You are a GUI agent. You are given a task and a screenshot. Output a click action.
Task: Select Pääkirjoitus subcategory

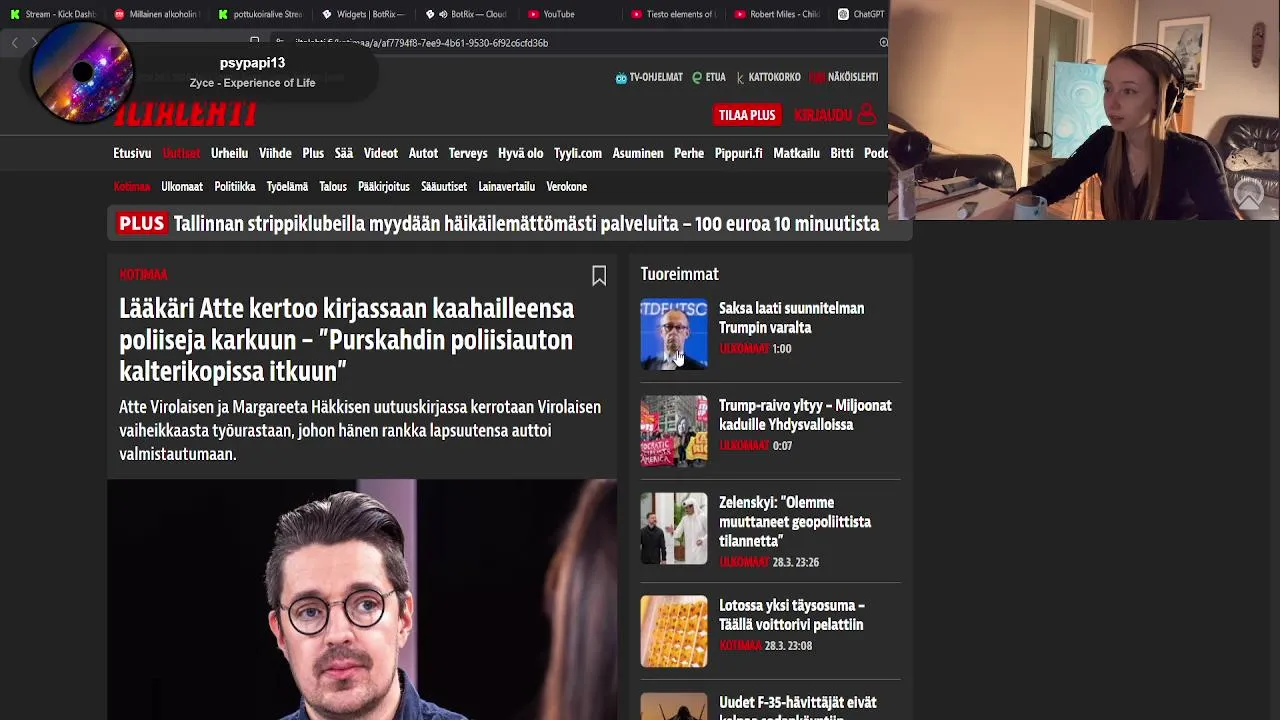click(384, 187)
